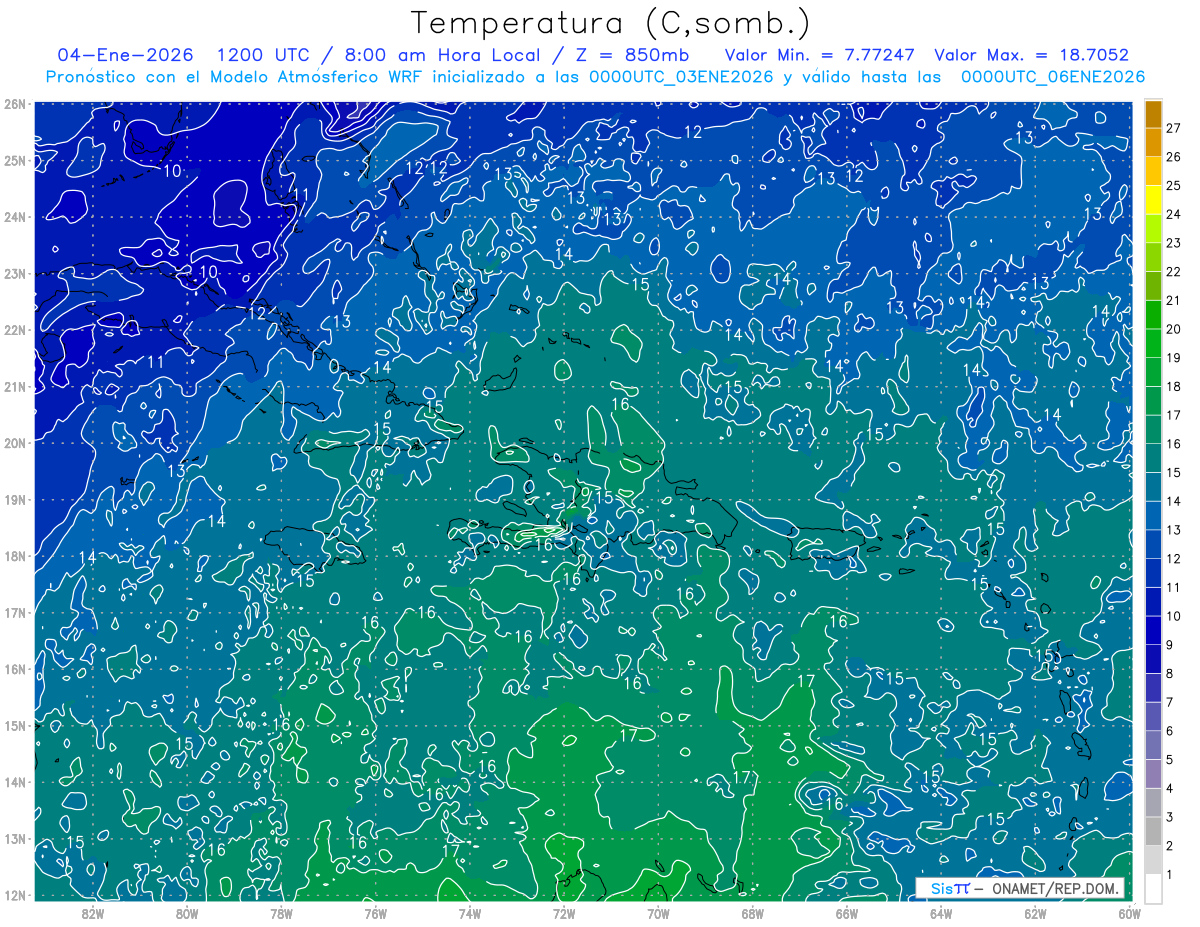Click the '24N' latitude axis label

point(14,217)
